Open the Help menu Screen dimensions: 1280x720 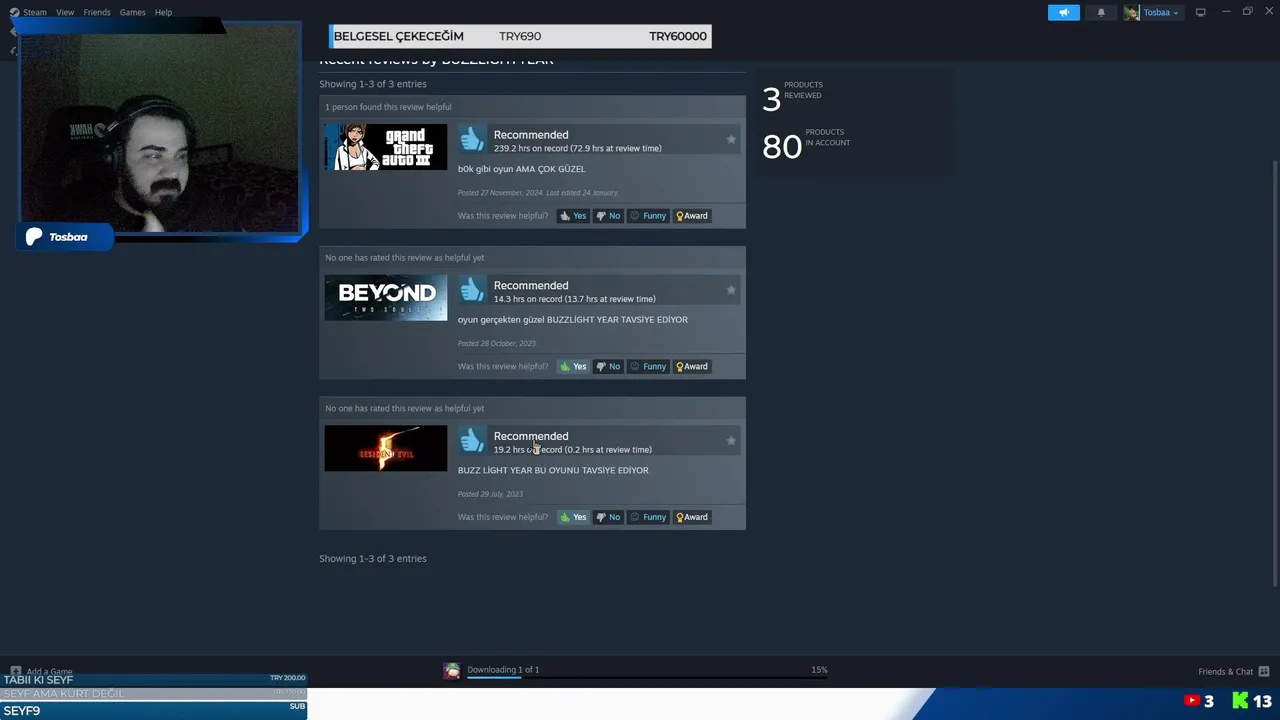click(163, 12)
